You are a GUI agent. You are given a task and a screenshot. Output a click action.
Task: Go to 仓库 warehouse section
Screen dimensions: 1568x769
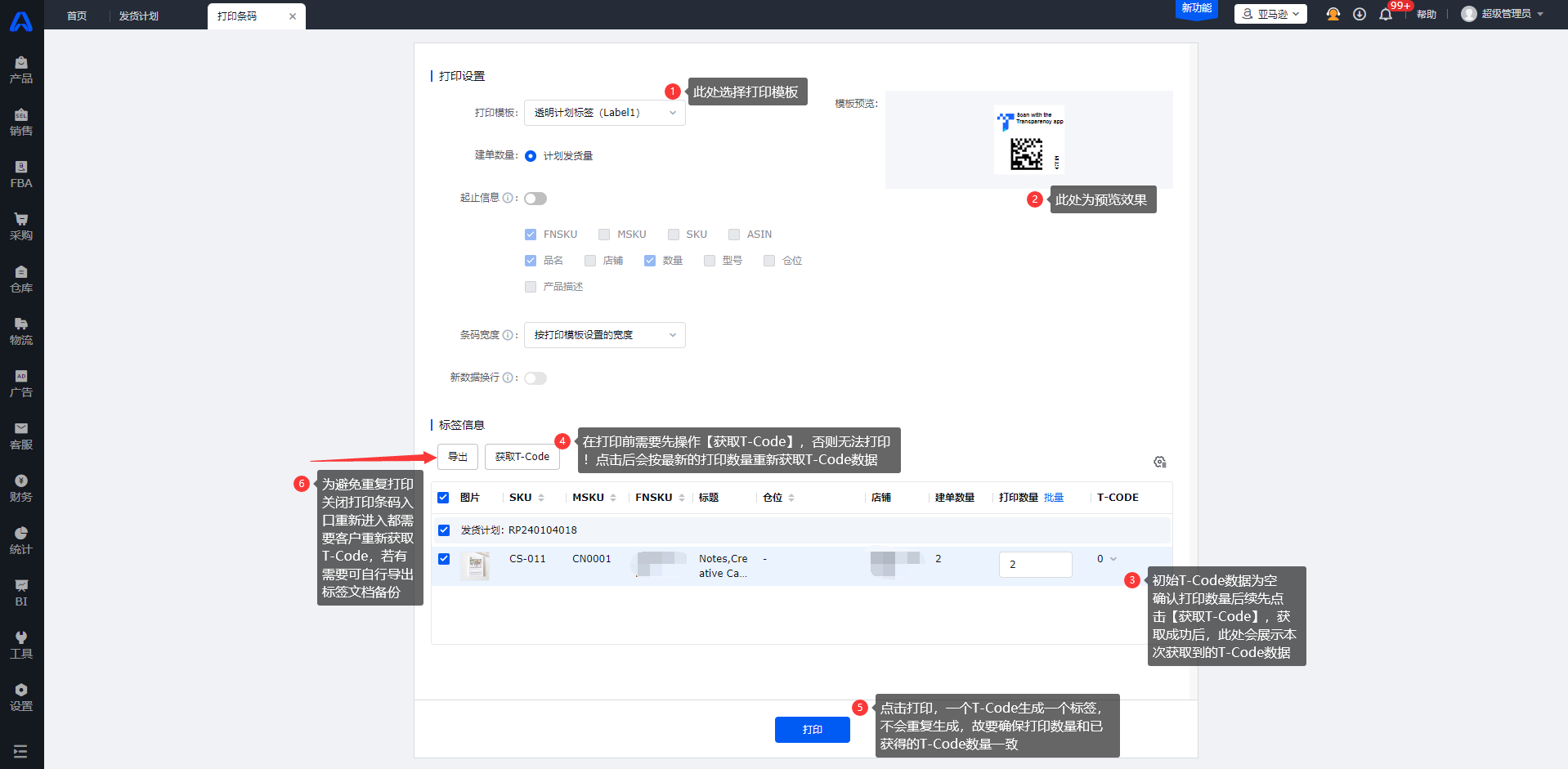(x=21, y=279)
